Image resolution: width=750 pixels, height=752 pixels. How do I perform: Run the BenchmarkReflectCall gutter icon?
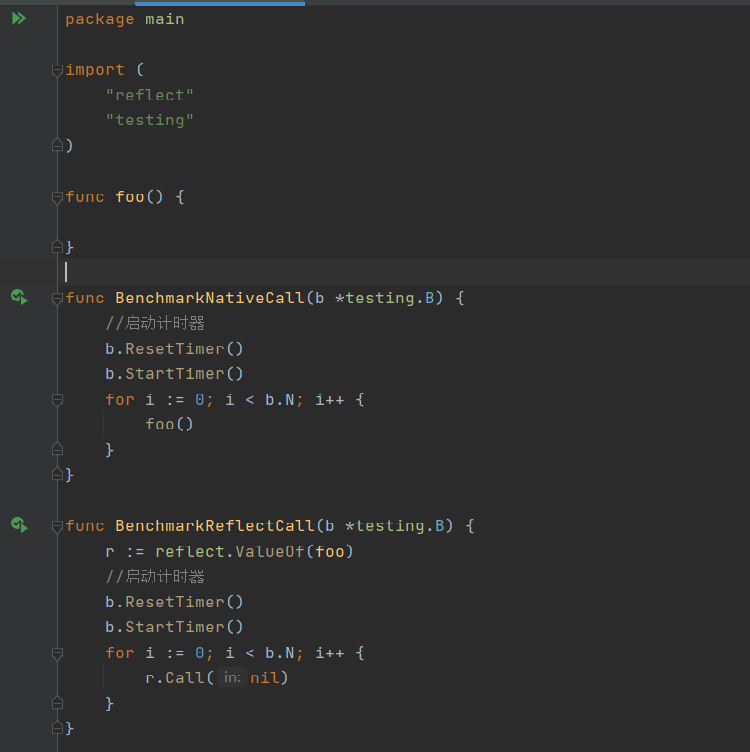click(19, 525)
